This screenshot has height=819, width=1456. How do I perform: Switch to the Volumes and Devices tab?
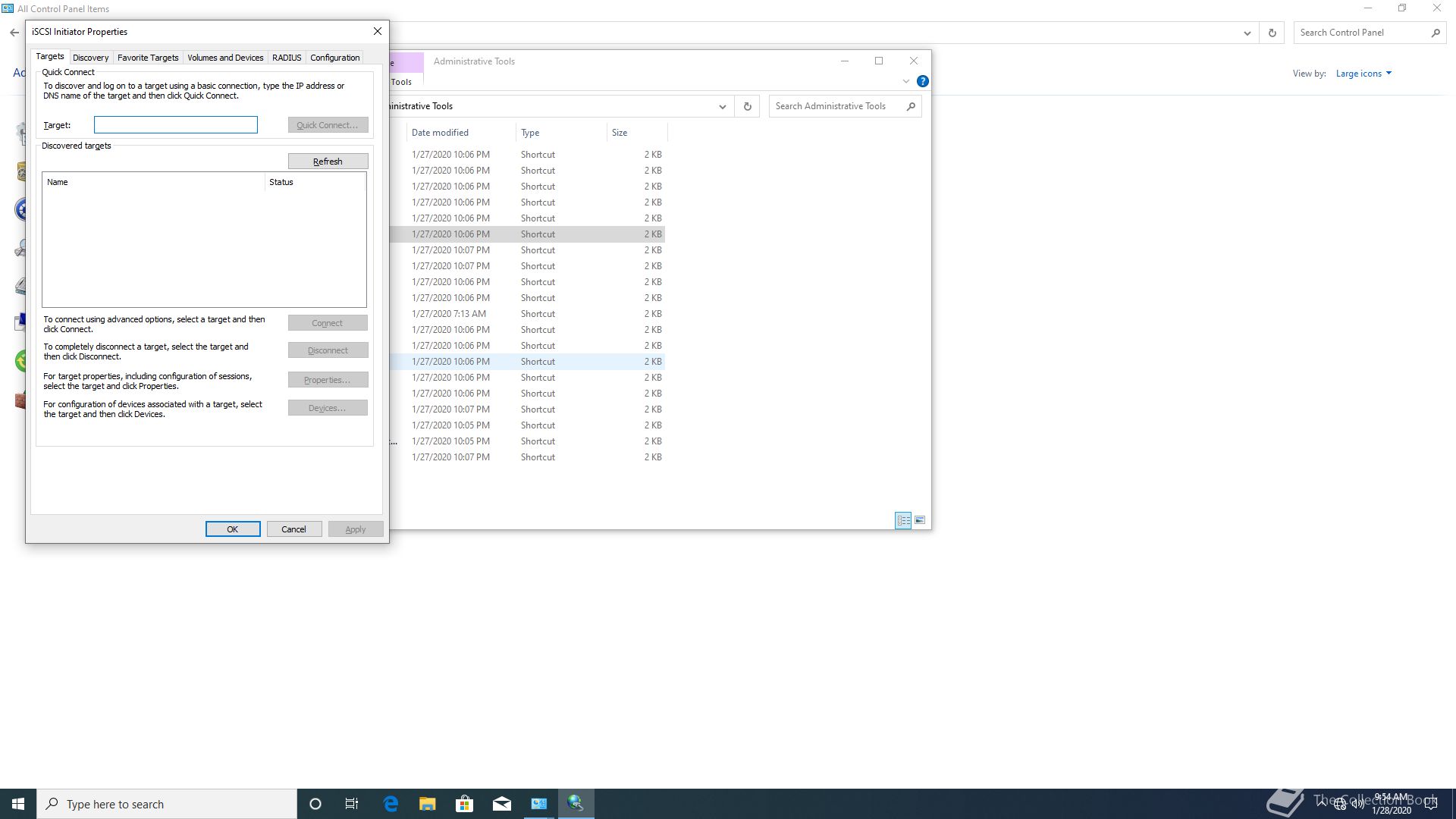225,58
